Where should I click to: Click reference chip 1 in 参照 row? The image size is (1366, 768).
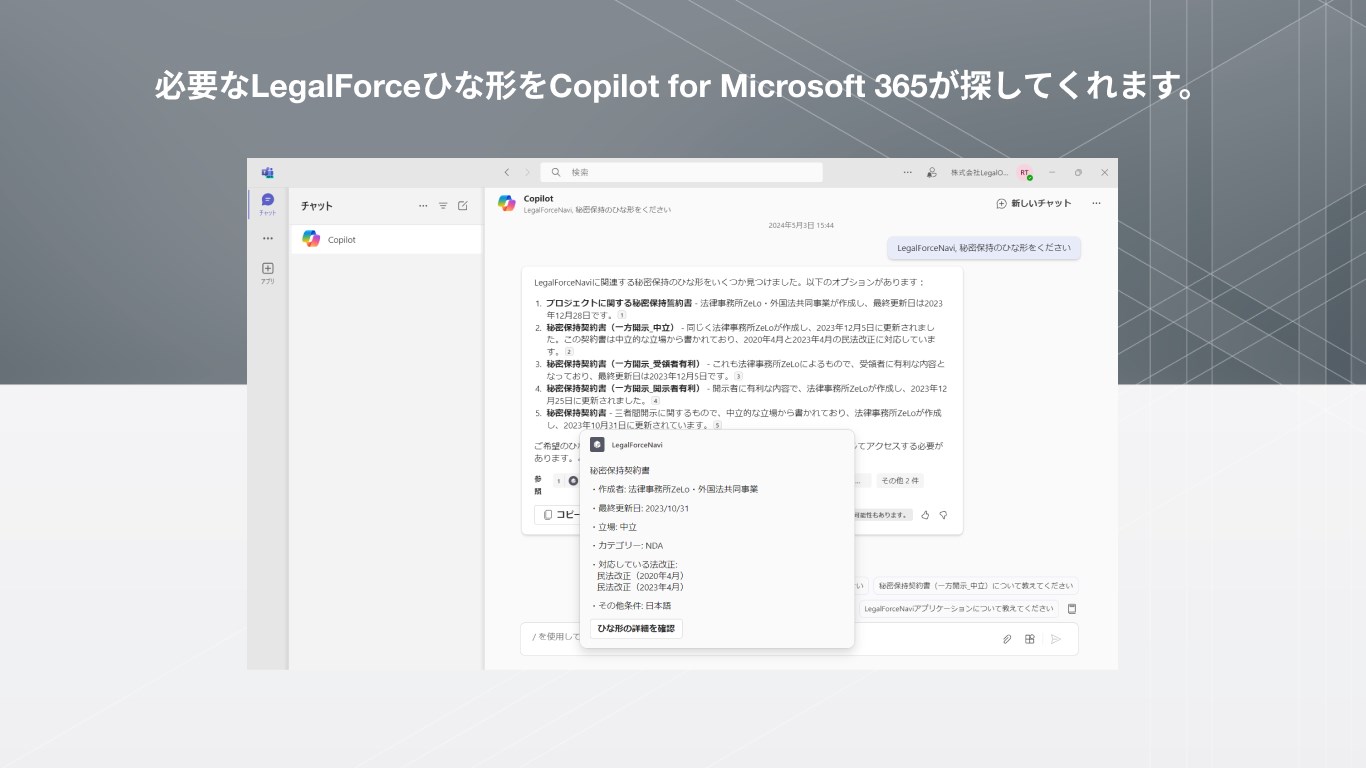point(566,481)
